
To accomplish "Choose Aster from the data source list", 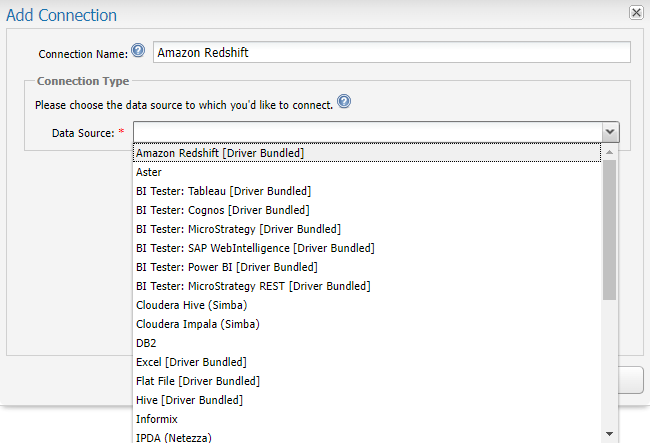I will tap(149, 172).
